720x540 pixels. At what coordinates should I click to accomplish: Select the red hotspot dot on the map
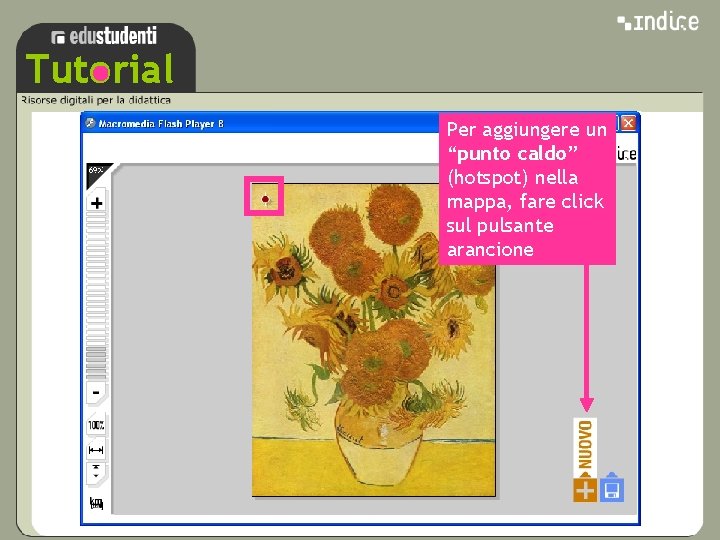265,199
